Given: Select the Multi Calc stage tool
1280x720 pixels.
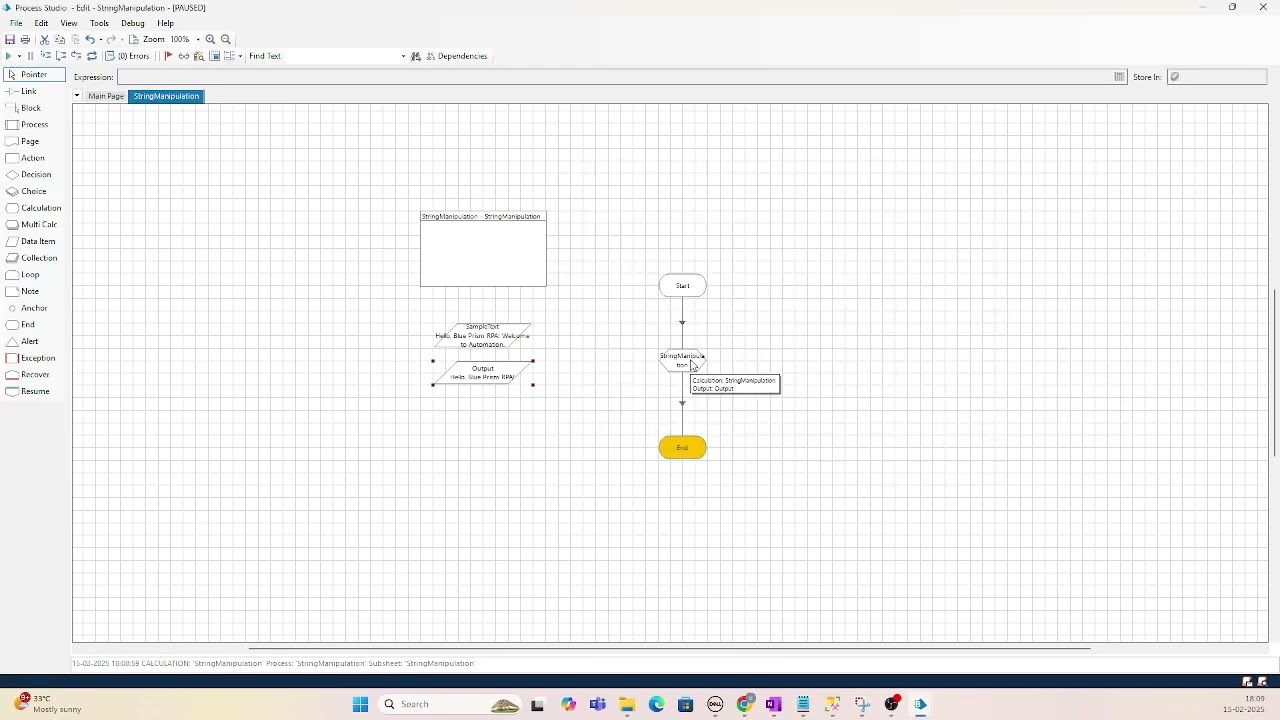Looking at the screenshot, I should [x=34, y=225].
